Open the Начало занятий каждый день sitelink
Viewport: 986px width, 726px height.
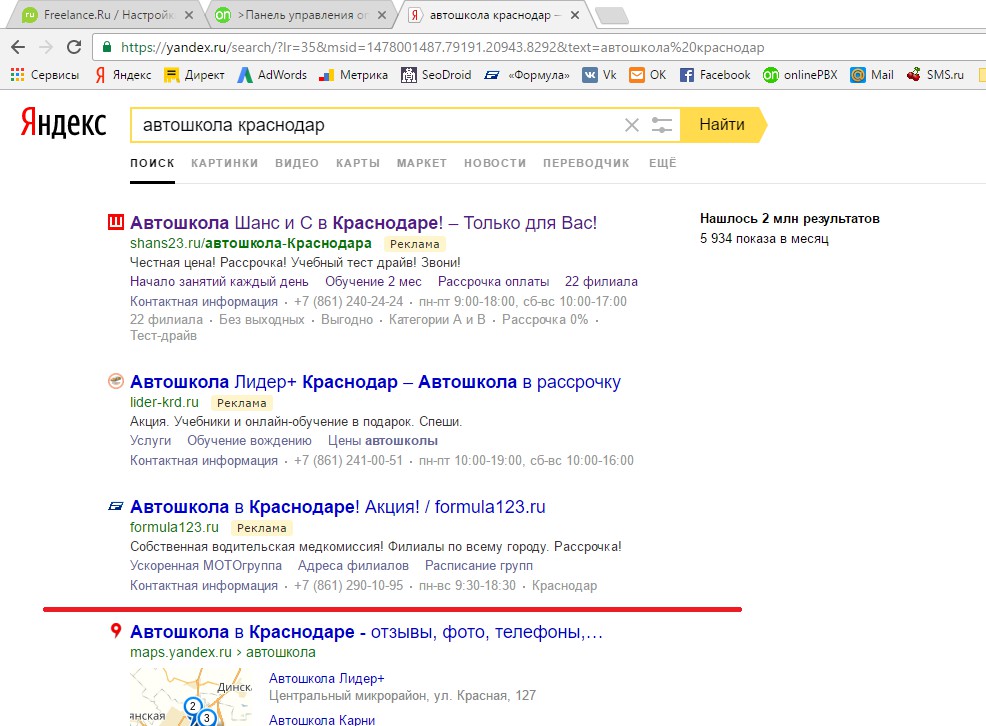click(219, 282)
